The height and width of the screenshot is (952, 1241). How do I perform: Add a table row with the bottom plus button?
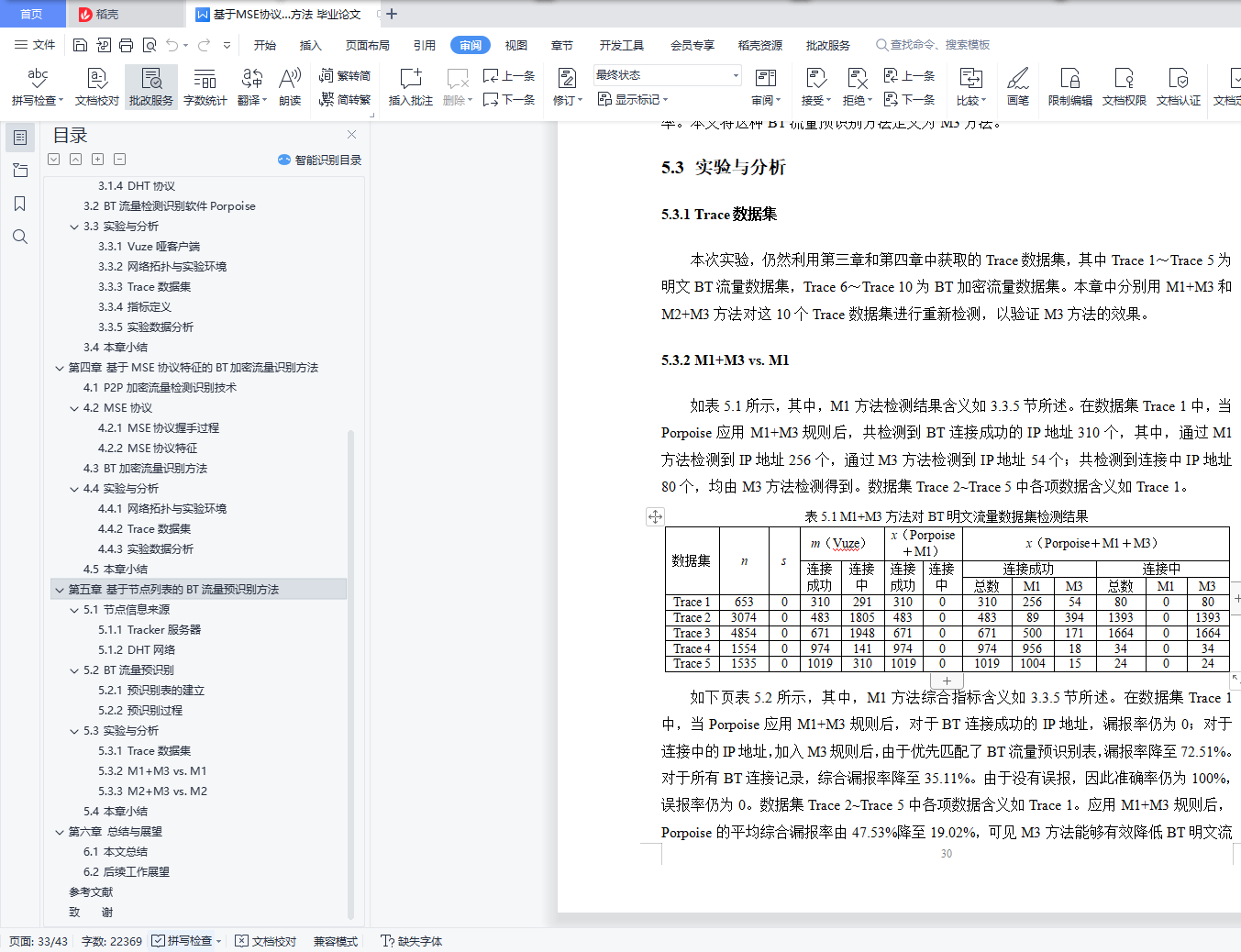tap(947, 681)
